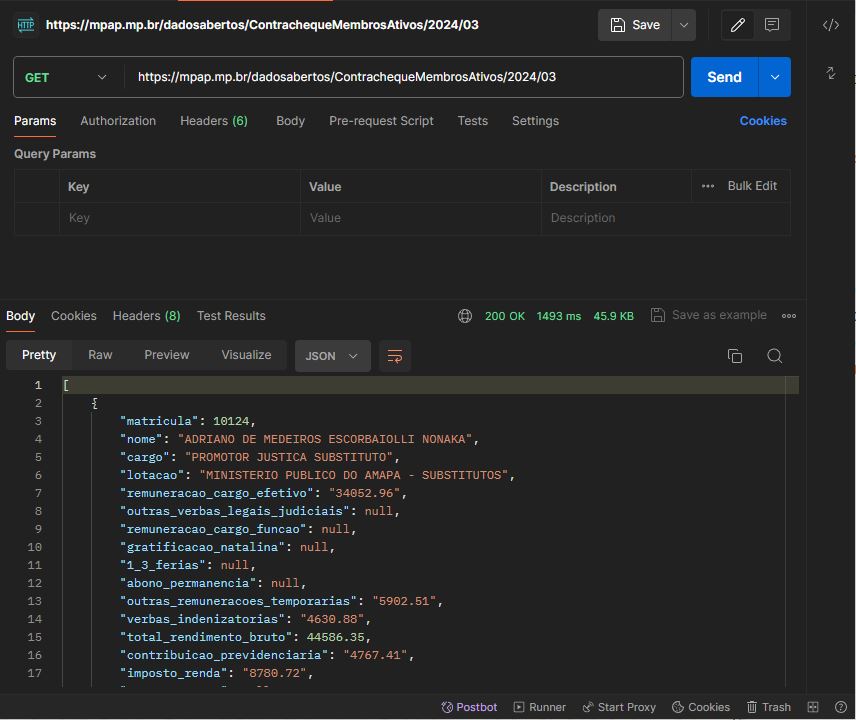856x720 pixels.
Task: Expand the Send button dropdown arrow
Action: pos(775,77)
